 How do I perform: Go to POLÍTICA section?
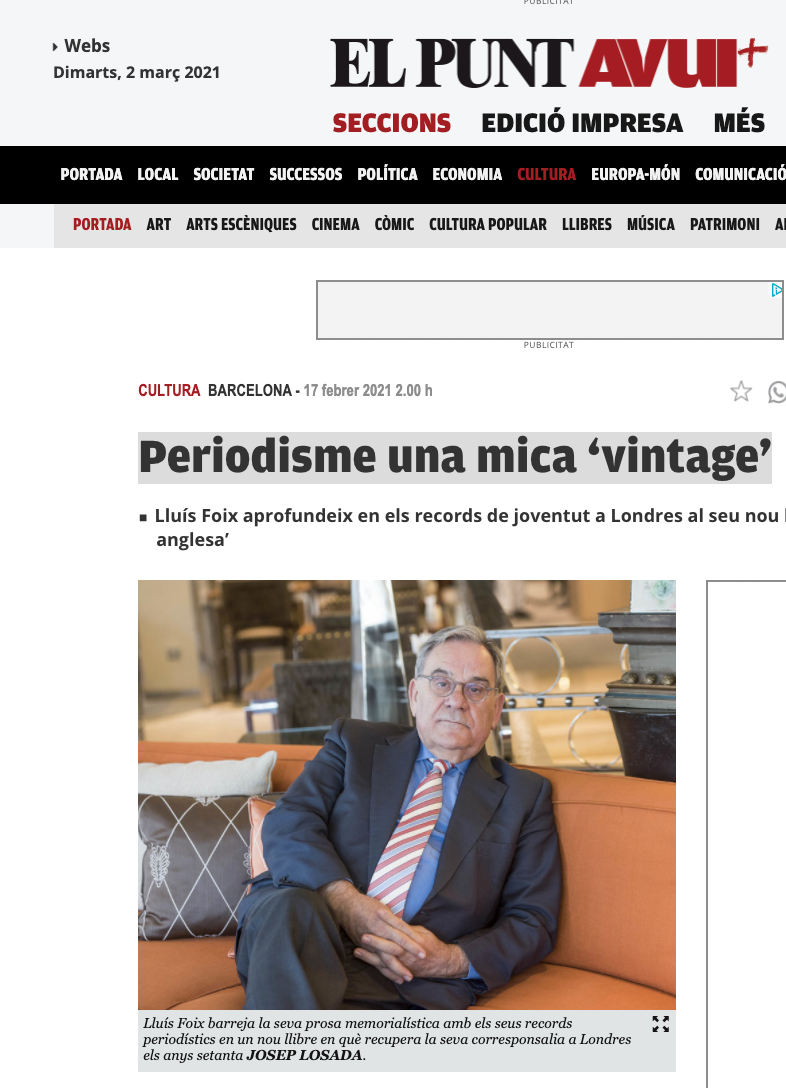click(x=387, y=174)
